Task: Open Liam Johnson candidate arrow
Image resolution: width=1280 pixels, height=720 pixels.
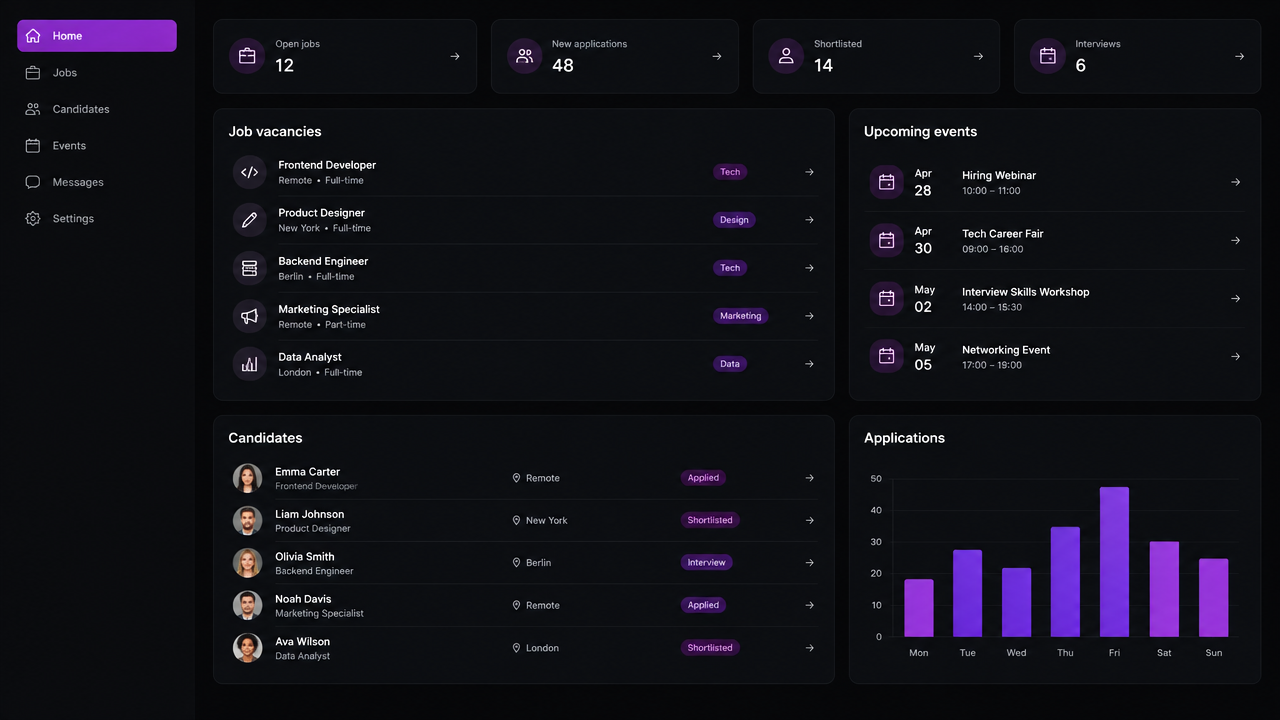Action: [x=810, y=520]
